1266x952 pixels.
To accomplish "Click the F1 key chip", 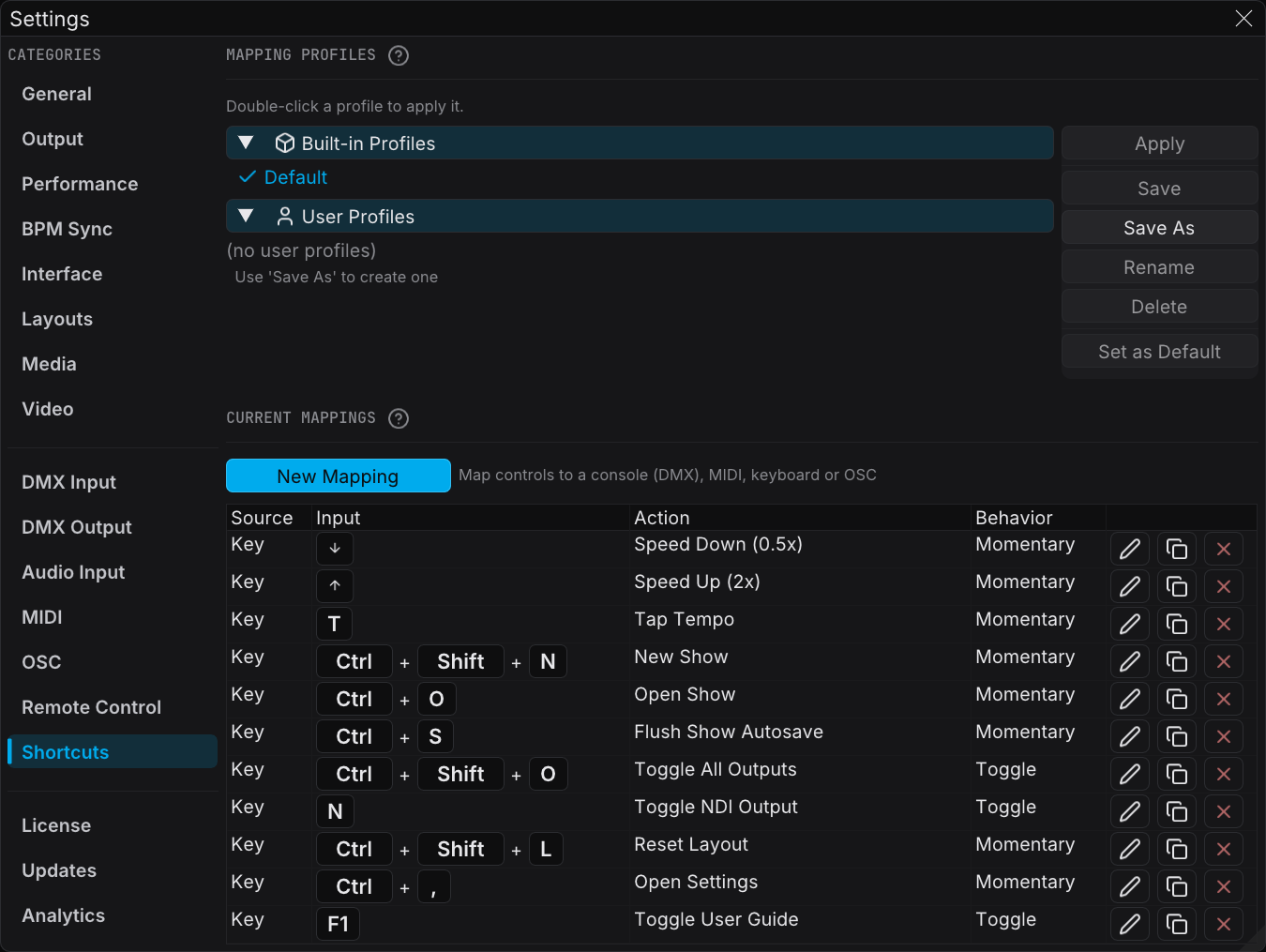I will pyautogui.click(x=338, y=924).
